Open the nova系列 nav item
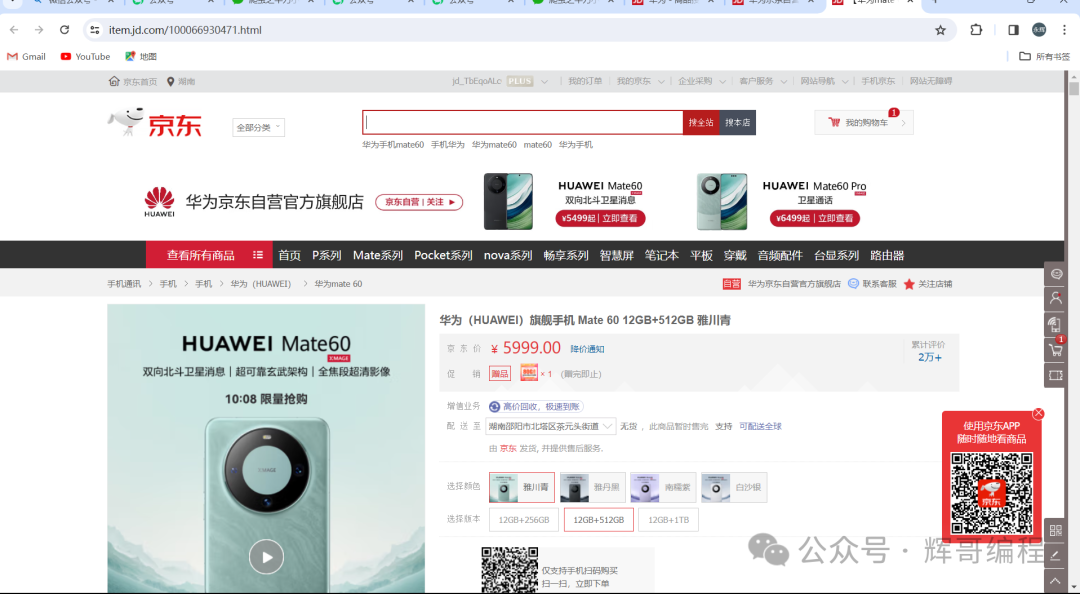1080x594 pixels. (x=508, y=255)
